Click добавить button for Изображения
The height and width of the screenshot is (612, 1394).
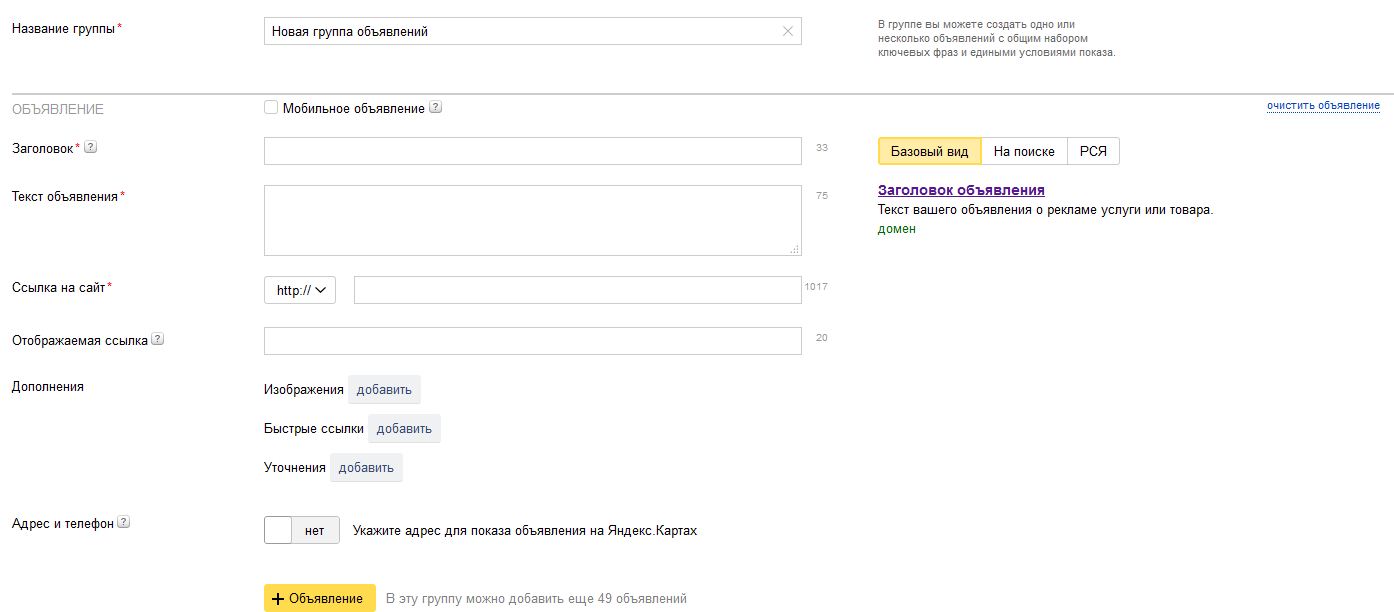(x=384, y=389)
